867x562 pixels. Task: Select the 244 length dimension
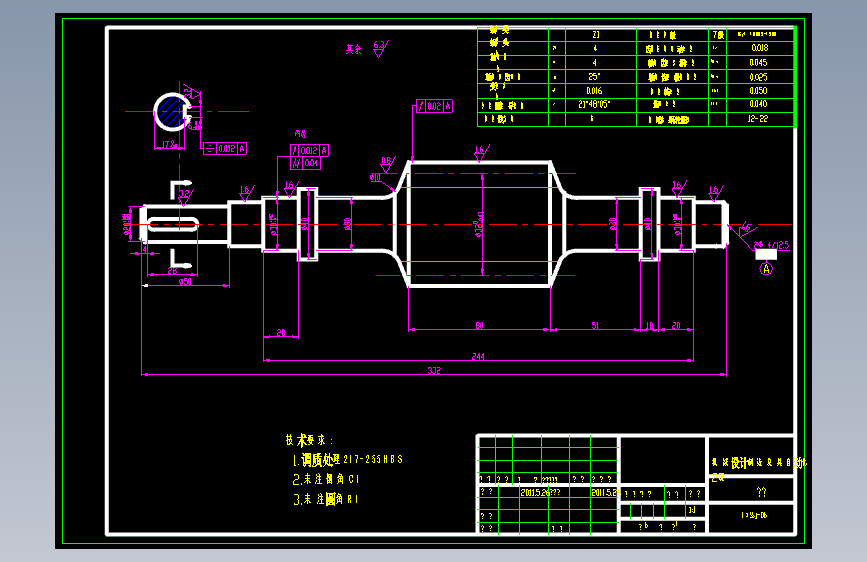478,356
